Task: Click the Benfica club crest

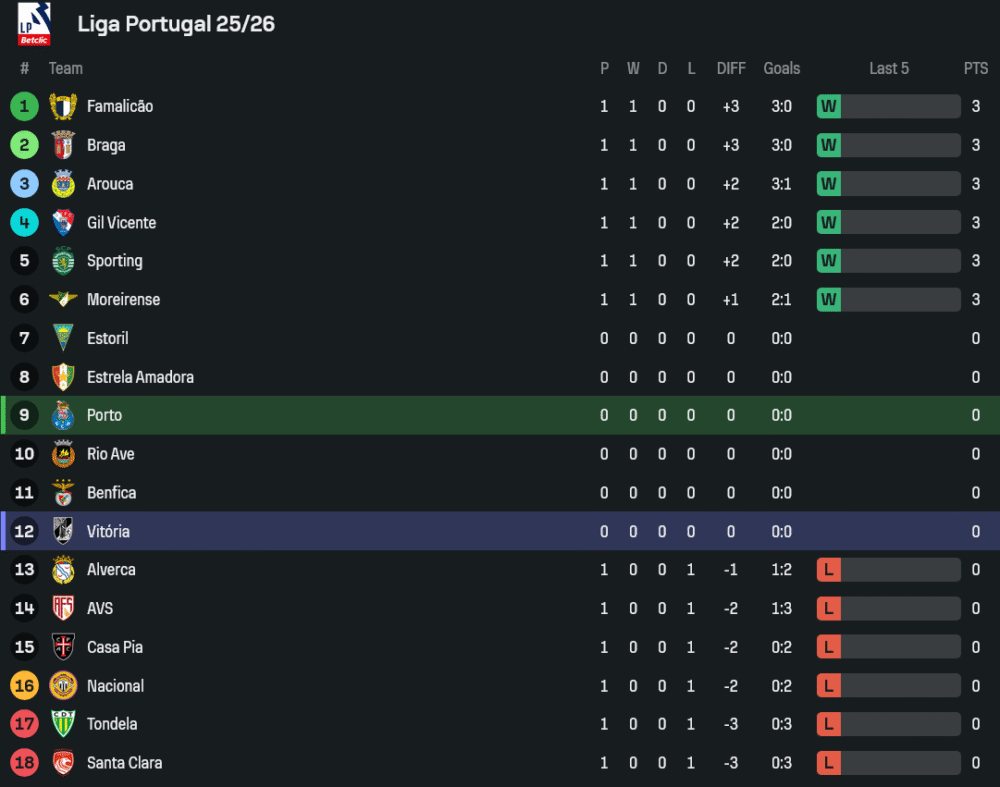Action: (63, 493)
